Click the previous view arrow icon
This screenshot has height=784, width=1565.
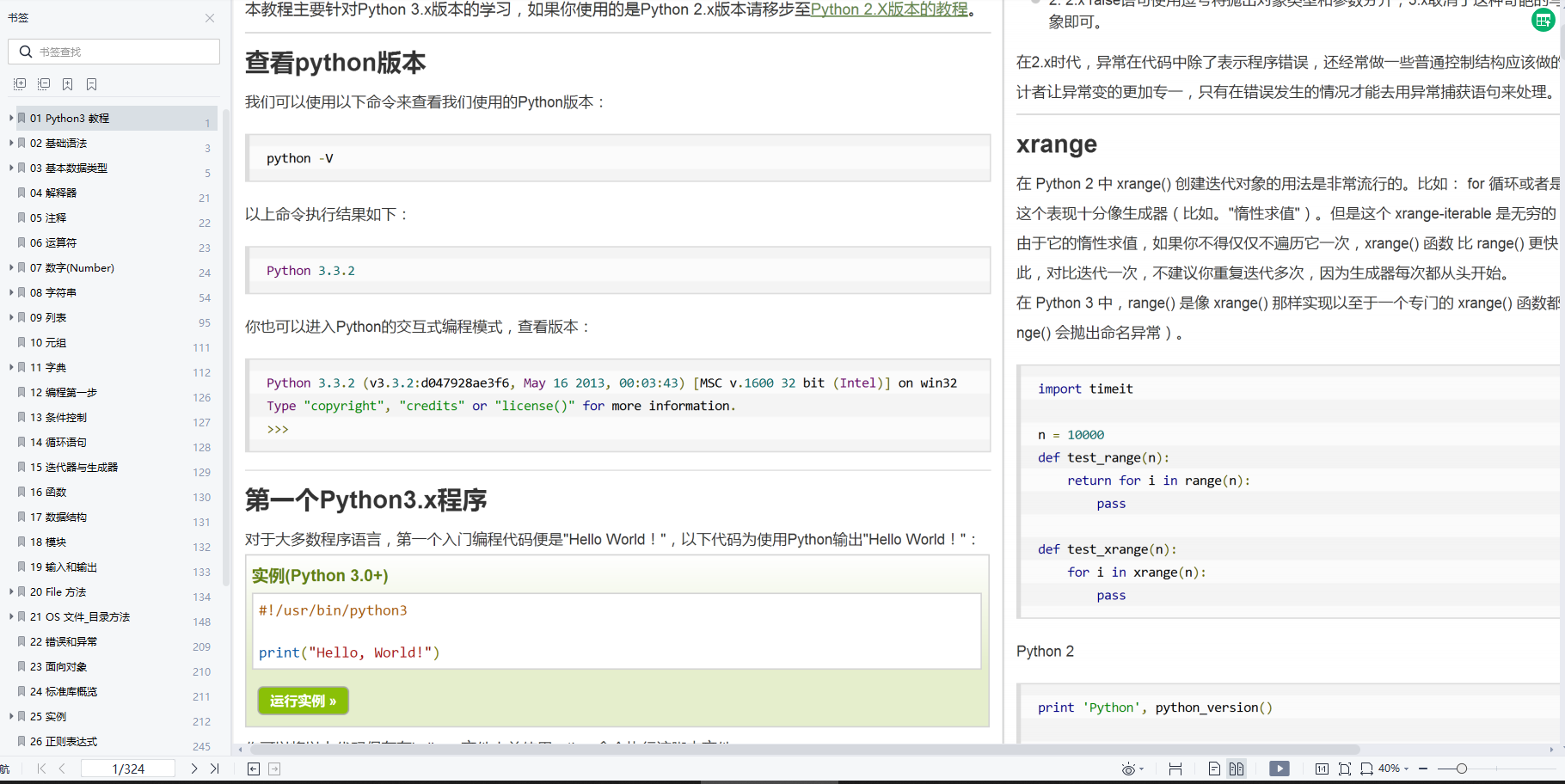254,769
